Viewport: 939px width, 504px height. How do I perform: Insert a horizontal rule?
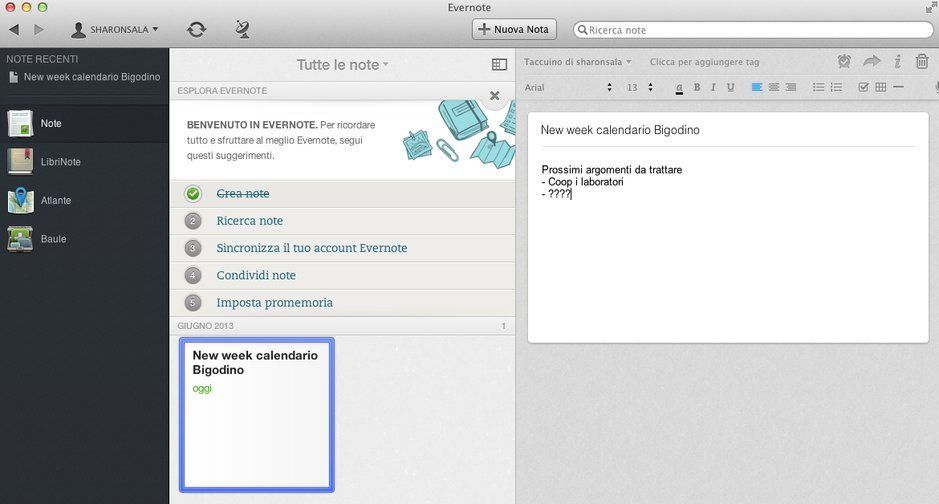898,87
